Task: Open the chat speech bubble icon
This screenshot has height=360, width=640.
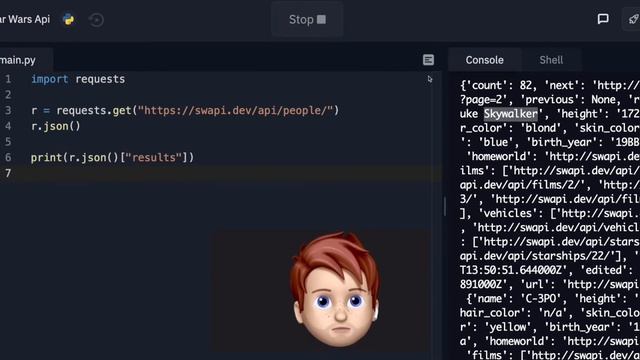Action: coord(603,19)
